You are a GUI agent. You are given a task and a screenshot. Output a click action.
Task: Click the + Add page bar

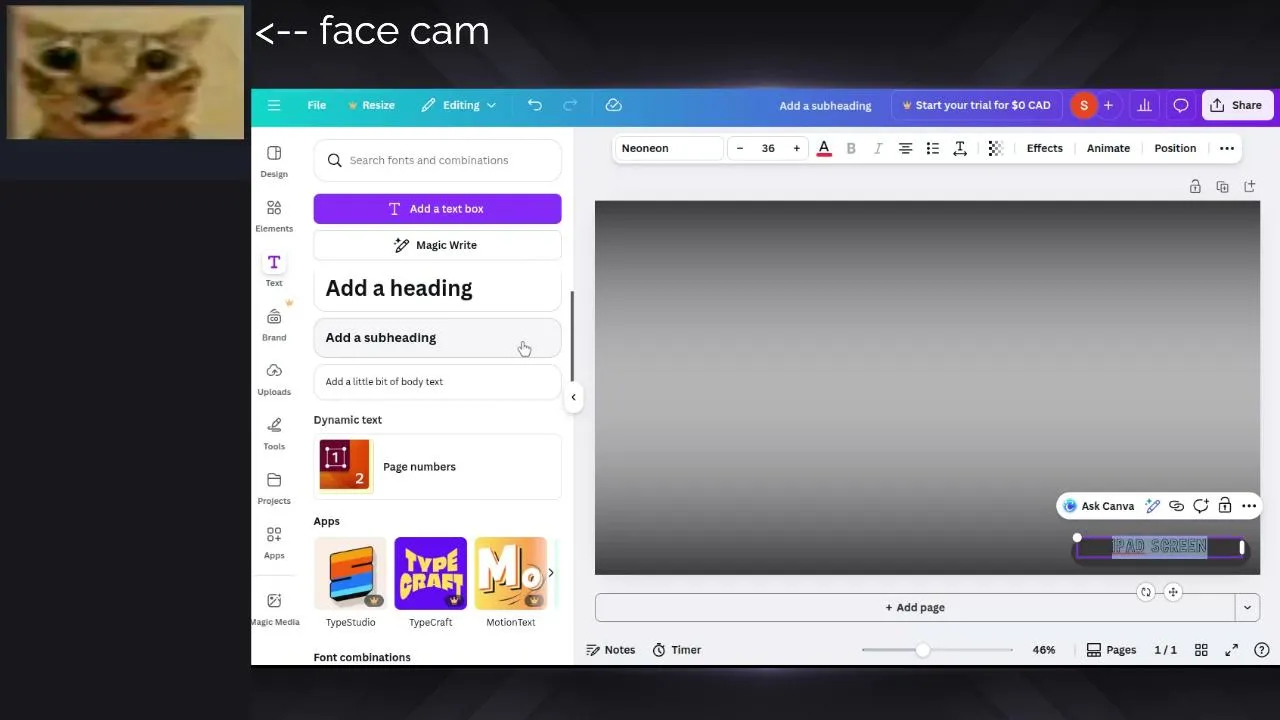point(915,607)
